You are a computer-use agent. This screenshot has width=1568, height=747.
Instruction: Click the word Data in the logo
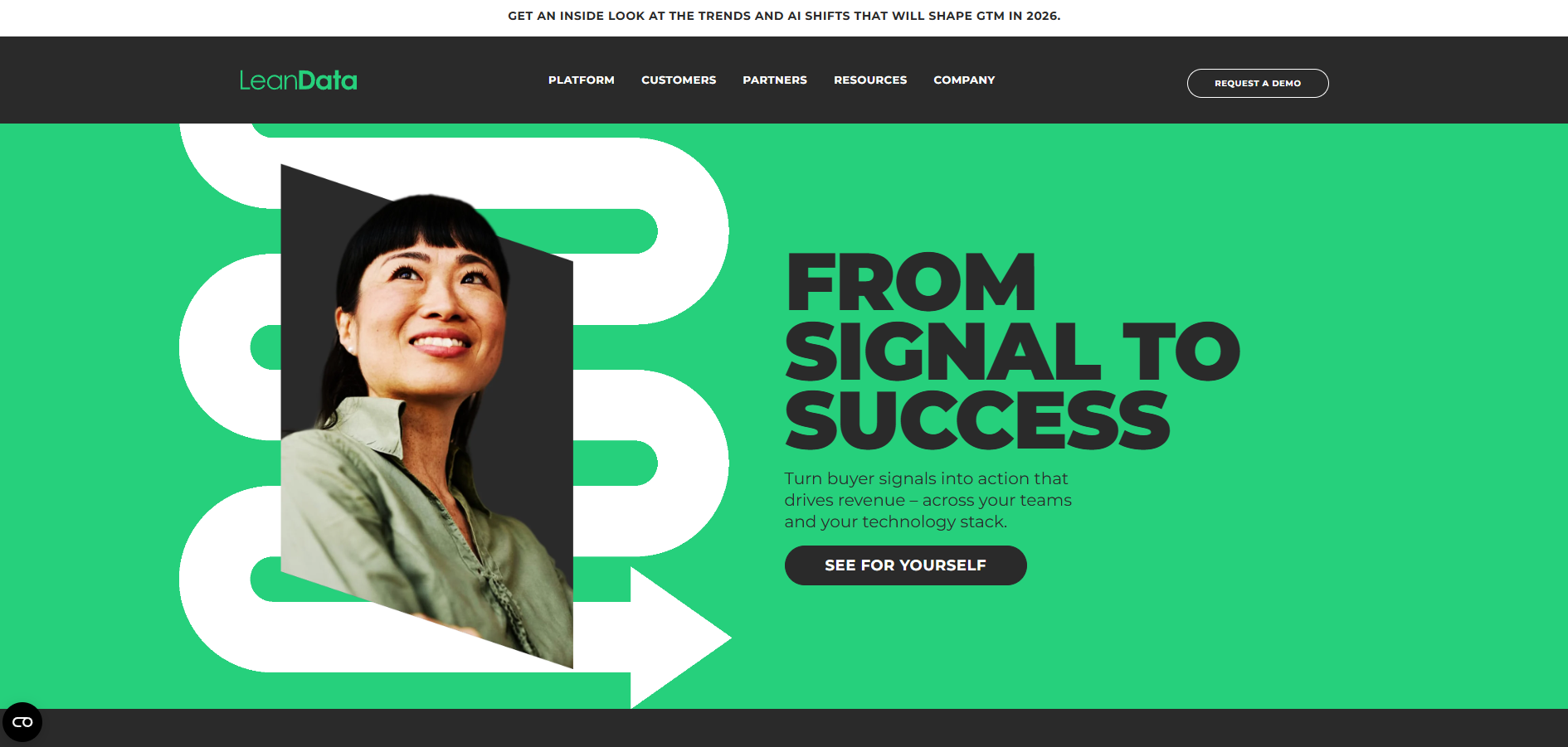tap(328, 80)
